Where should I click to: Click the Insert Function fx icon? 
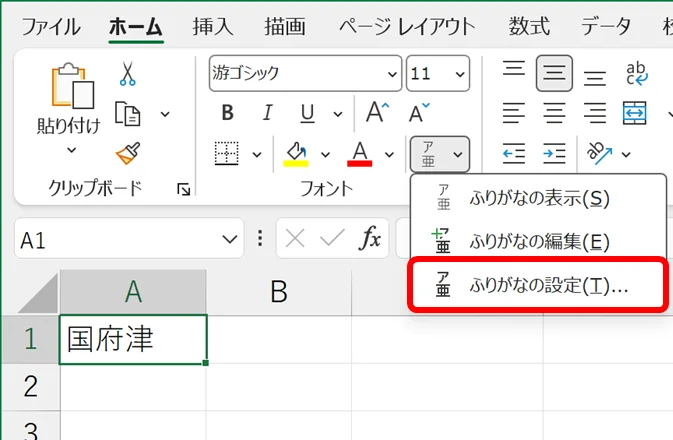coord(370,238)
